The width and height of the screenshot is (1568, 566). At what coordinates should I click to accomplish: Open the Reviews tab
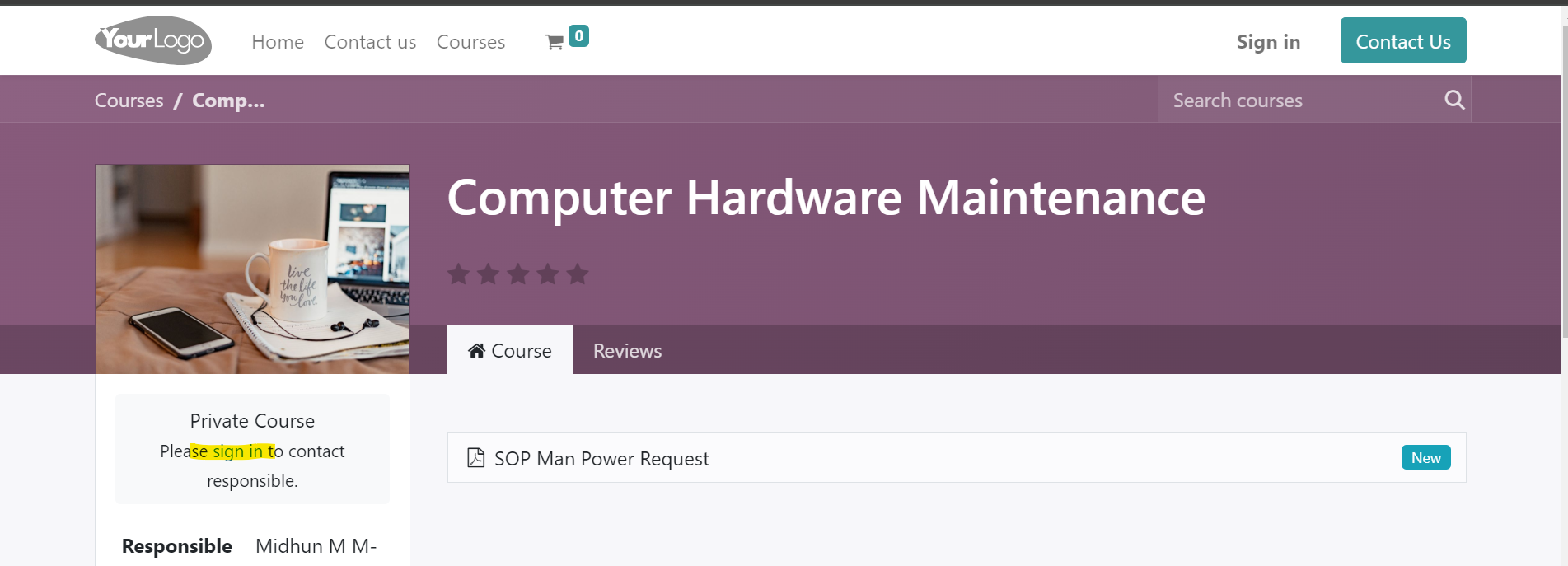[x=627, y=351]
